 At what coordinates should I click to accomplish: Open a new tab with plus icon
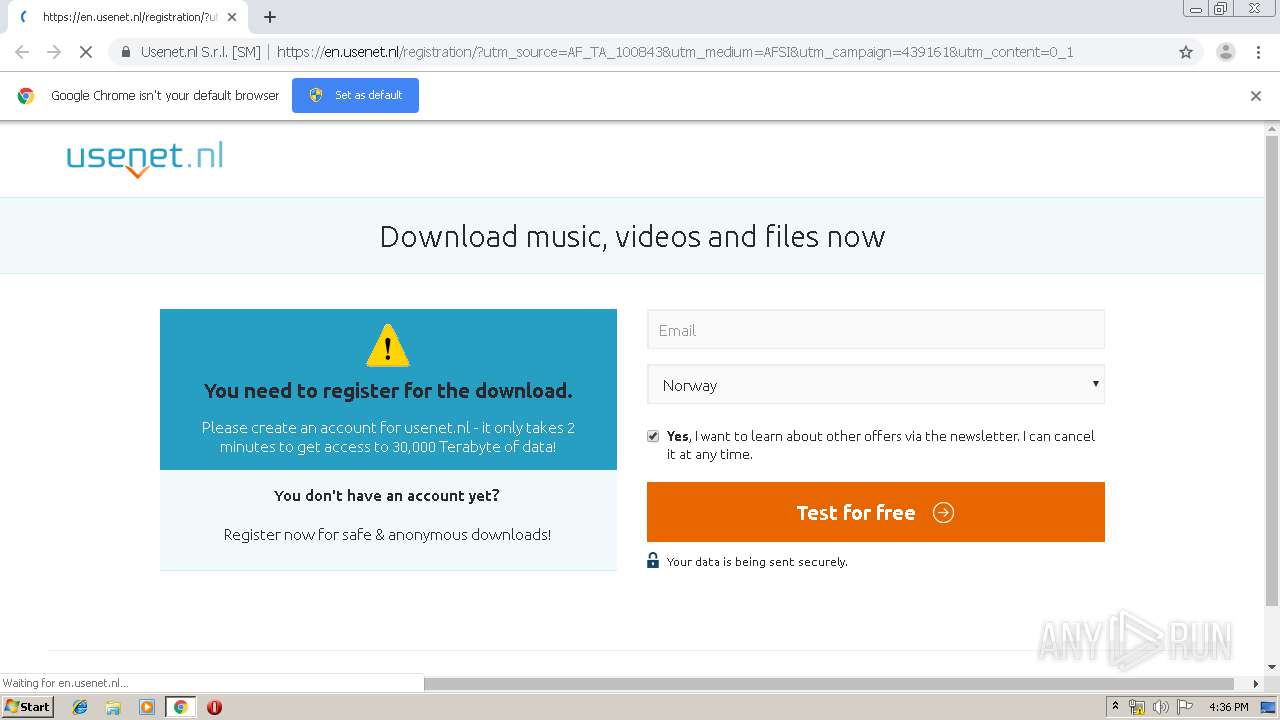(x=269, y=17)
